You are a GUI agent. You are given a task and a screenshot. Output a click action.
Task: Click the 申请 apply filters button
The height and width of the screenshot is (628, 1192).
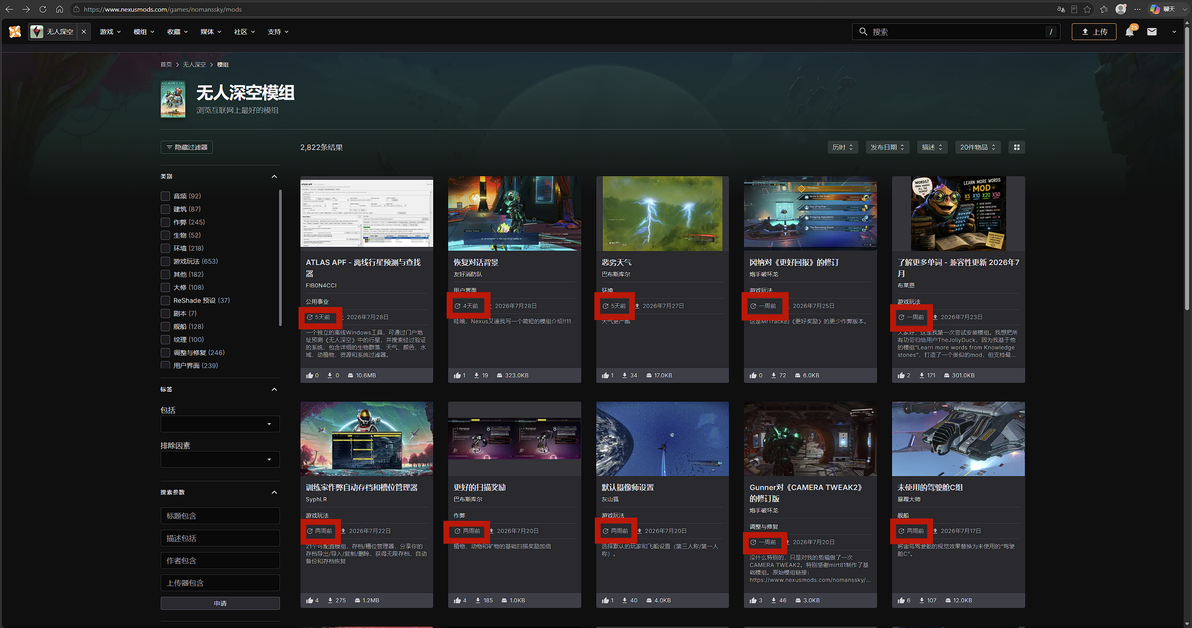coord(220,603)
